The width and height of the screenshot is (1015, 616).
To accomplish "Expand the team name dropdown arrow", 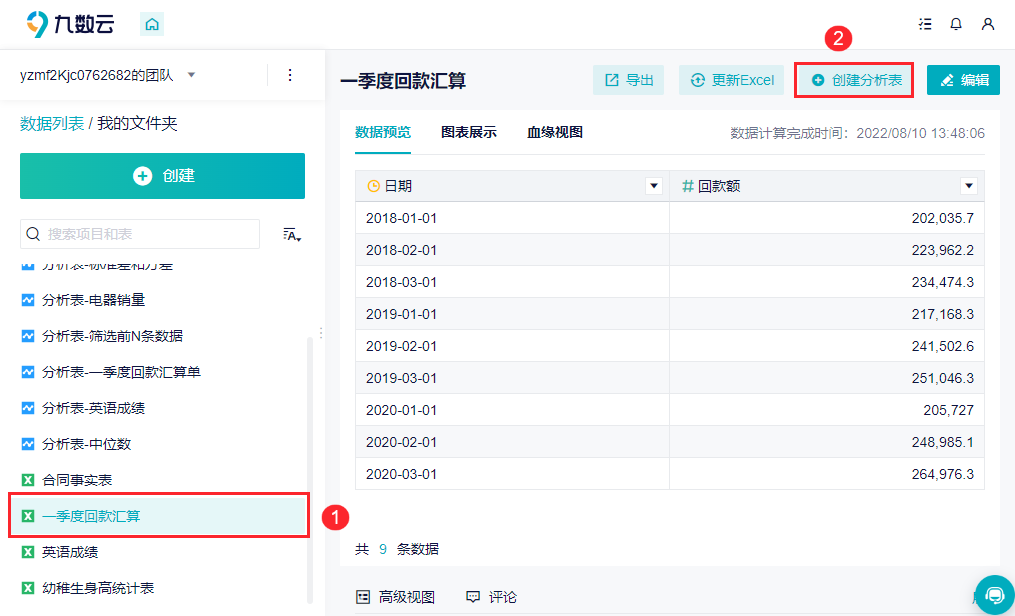I will (191, 75).
